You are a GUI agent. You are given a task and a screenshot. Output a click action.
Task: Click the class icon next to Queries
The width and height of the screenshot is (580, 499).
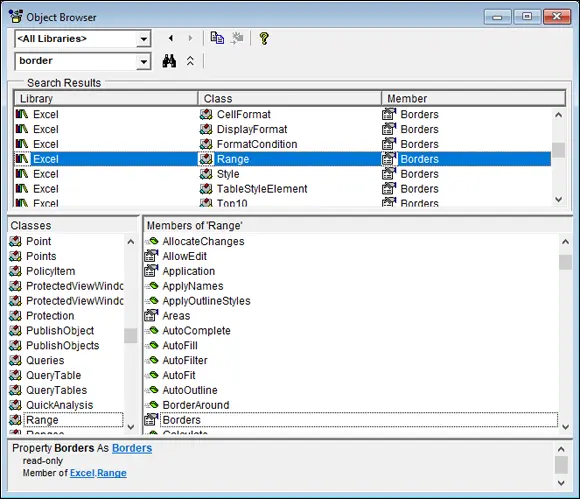click(x=15, y=360)
